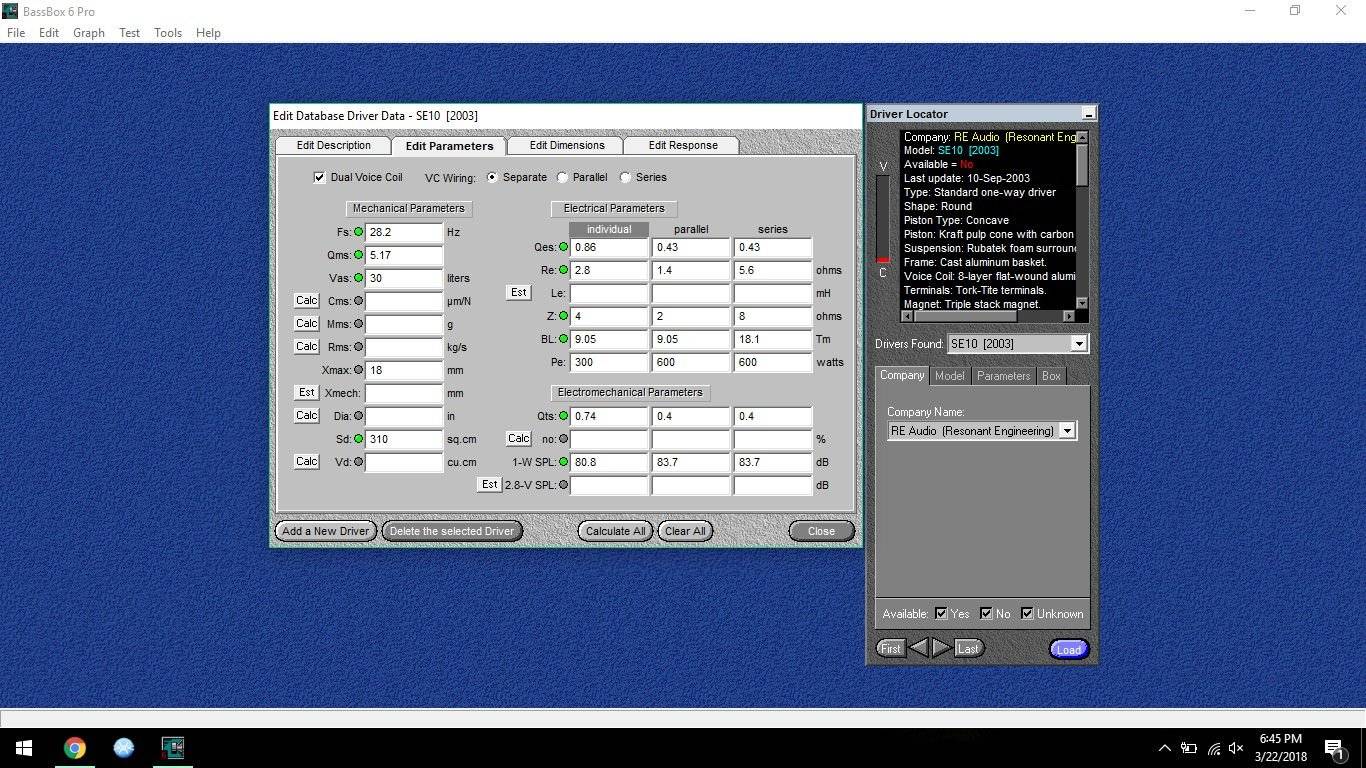Jump to First driver
The height and width of the screenshot is (768, 1366).
(890, 648)
